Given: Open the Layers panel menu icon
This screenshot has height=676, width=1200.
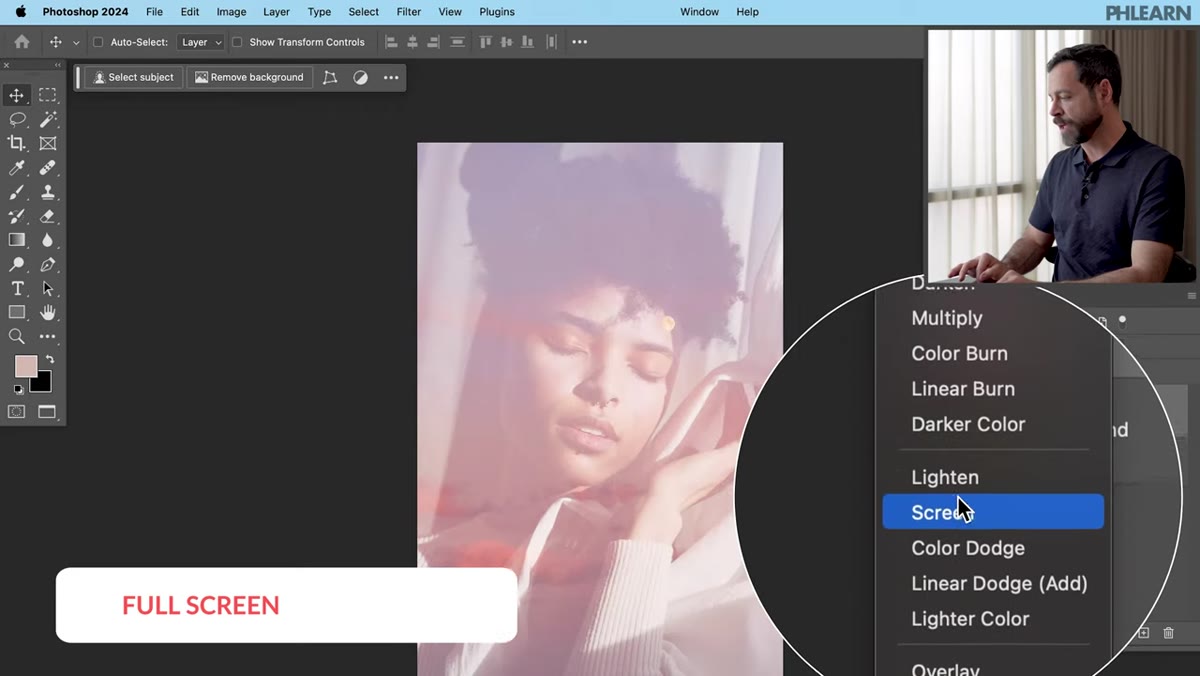Looking at the screenshot, I should [x=1191, y=297].
